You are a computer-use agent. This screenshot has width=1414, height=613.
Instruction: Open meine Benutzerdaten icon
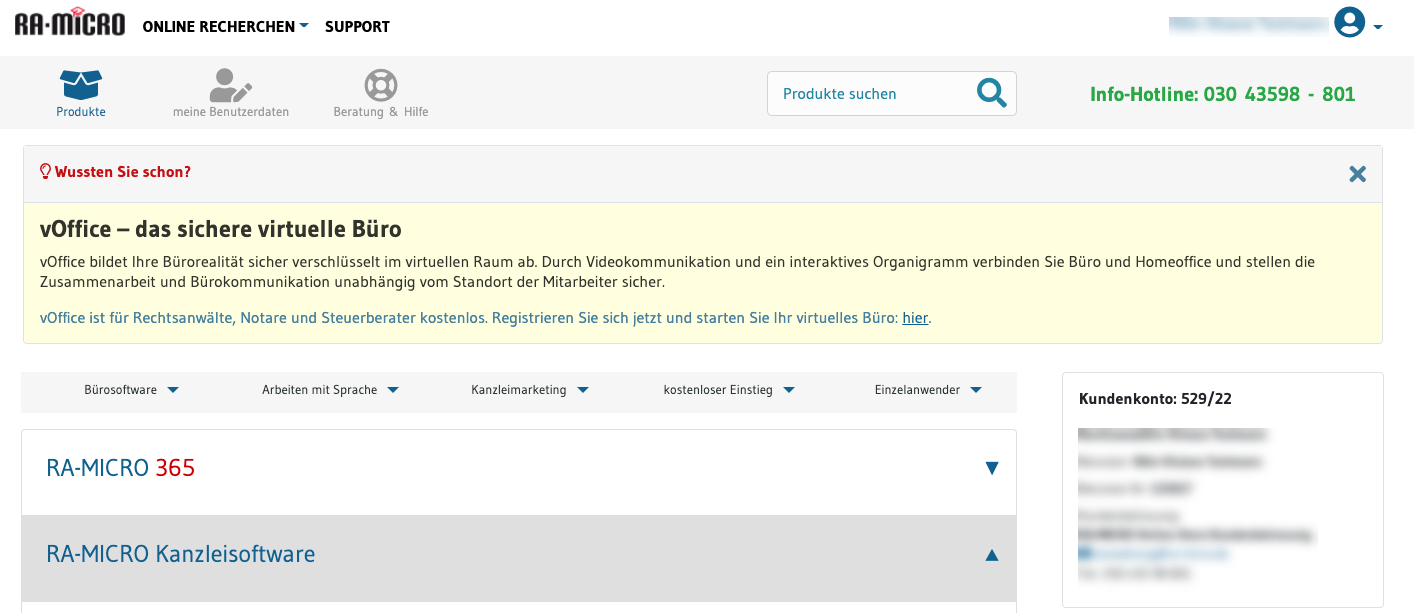coord(231,85)
